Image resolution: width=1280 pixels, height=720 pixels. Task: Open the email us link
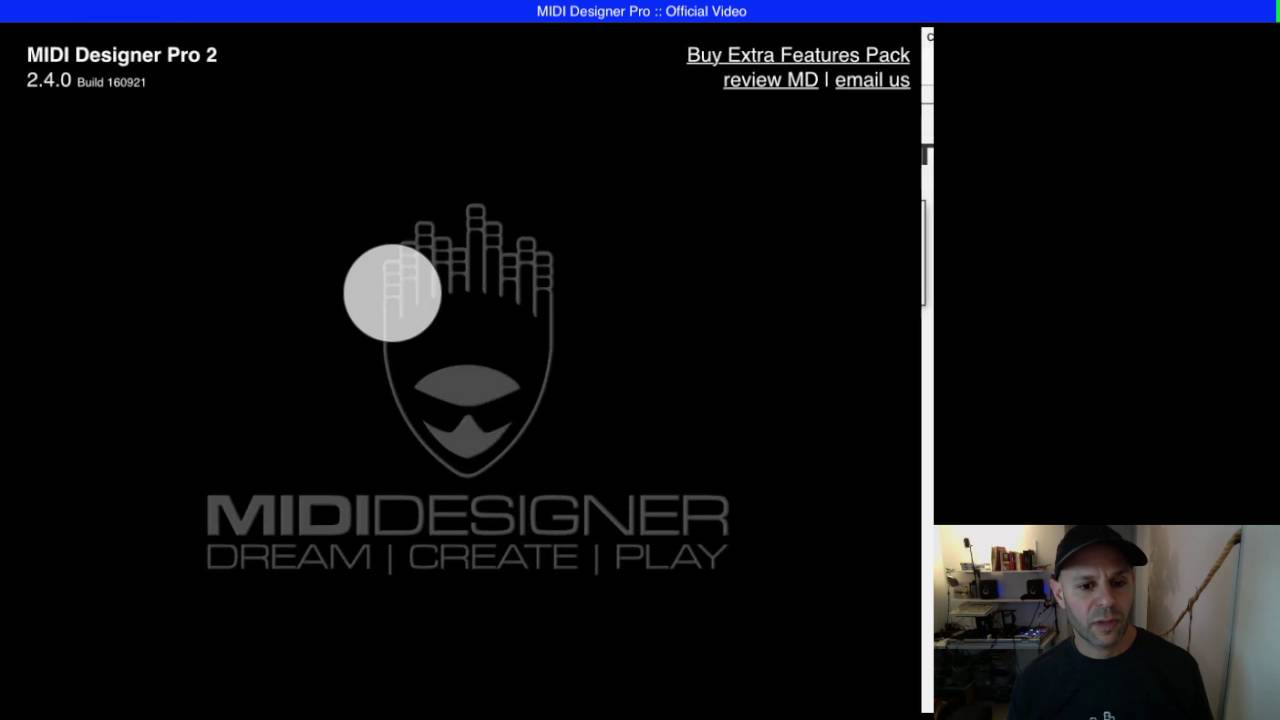[x=872, y=80]
